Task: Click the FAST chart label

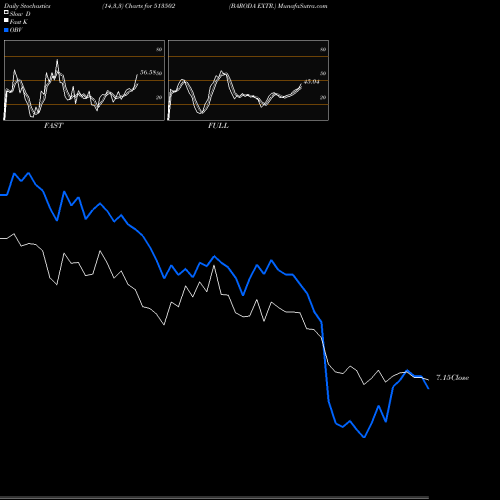Action: coord(53,126)
